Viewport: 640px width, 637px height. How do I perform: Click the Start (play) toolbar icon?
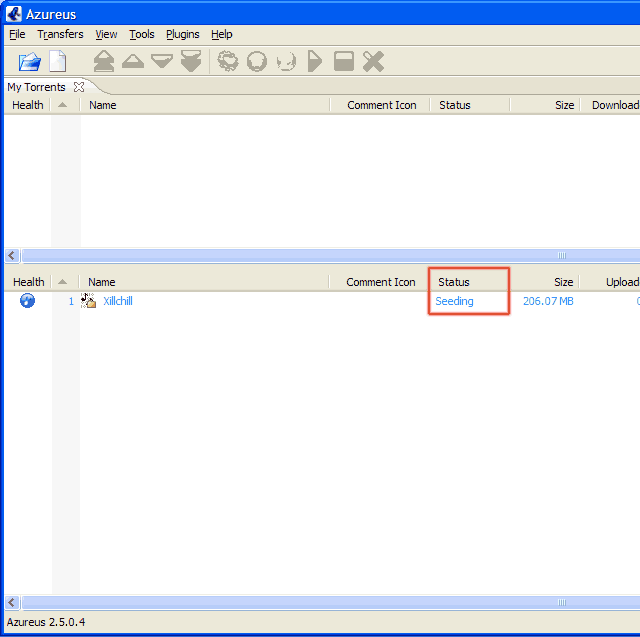coord(315,61)
